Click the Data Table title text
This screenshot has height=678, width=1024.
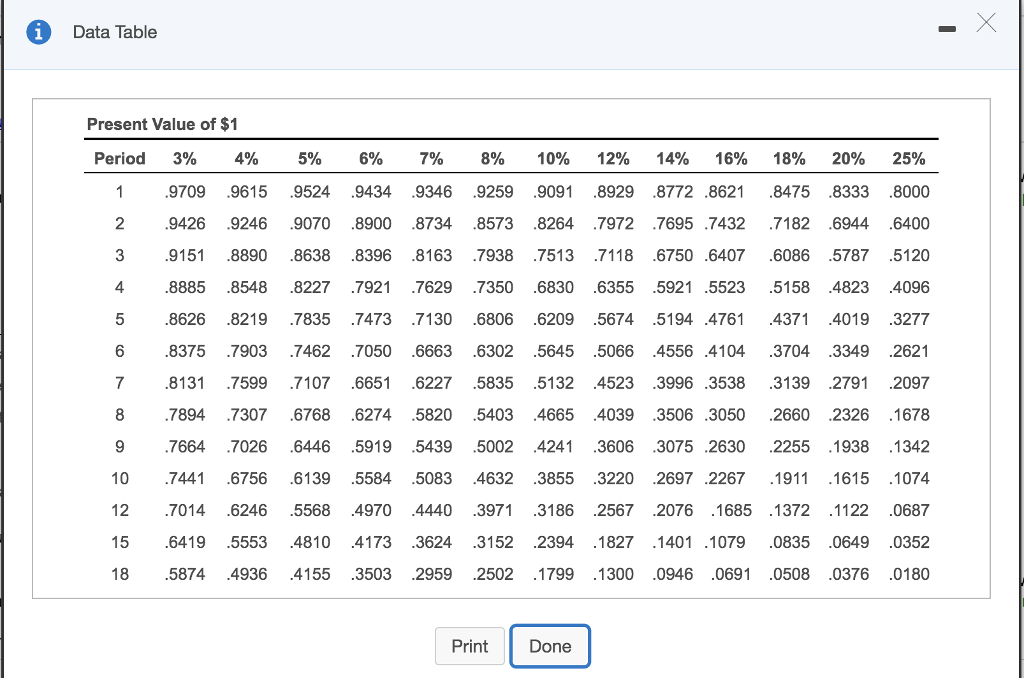pyautogui.click(x=113, y=31)
